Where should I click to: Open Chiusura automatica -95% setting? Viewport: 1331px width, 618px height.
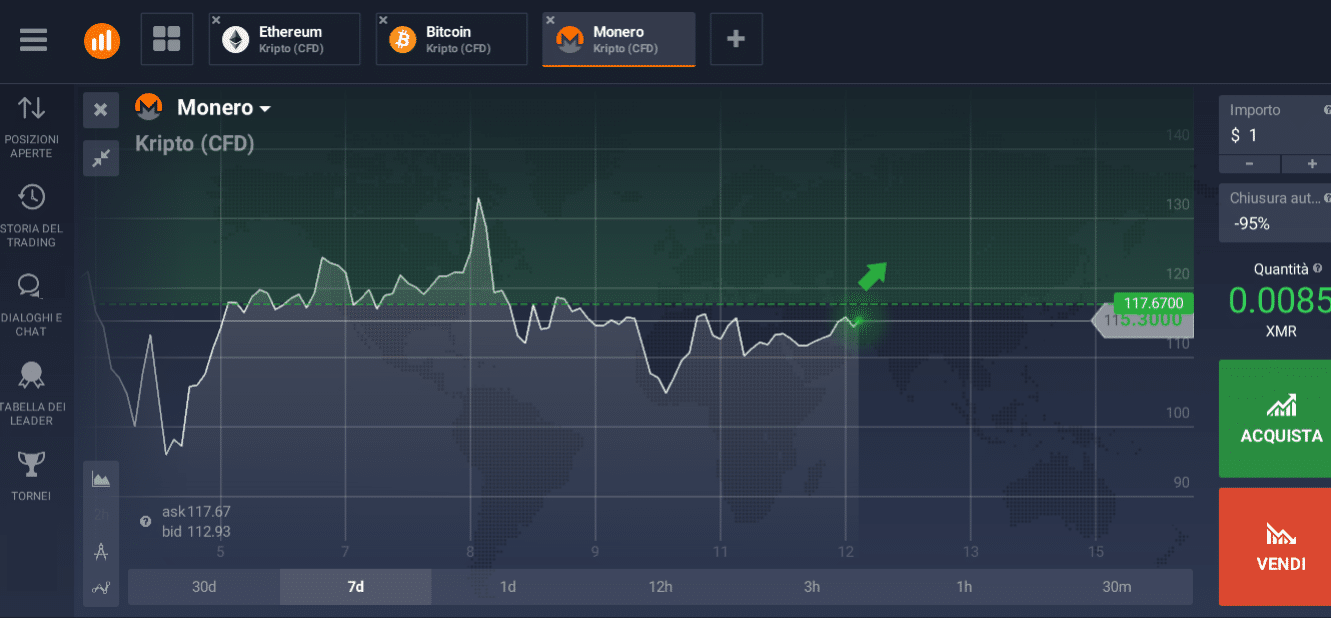1275,212
